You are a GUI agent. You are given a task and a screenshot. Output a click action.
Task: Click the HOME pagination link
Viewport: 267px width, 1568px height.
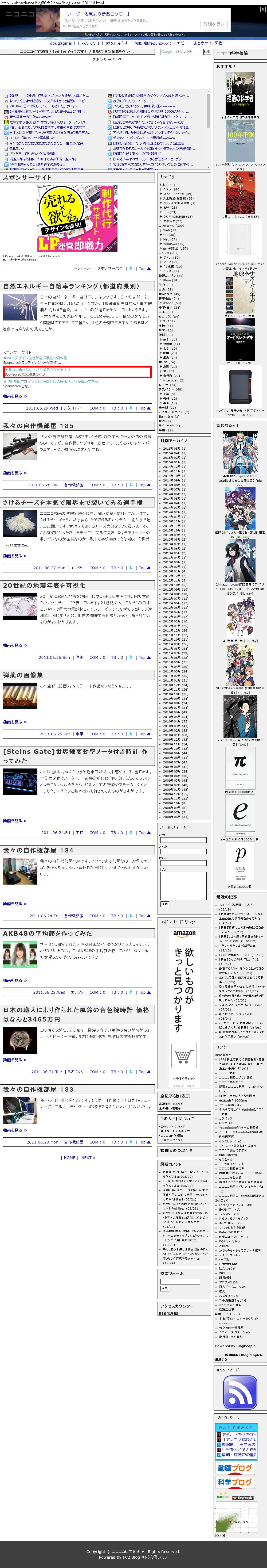click(x=70, y=1158)
